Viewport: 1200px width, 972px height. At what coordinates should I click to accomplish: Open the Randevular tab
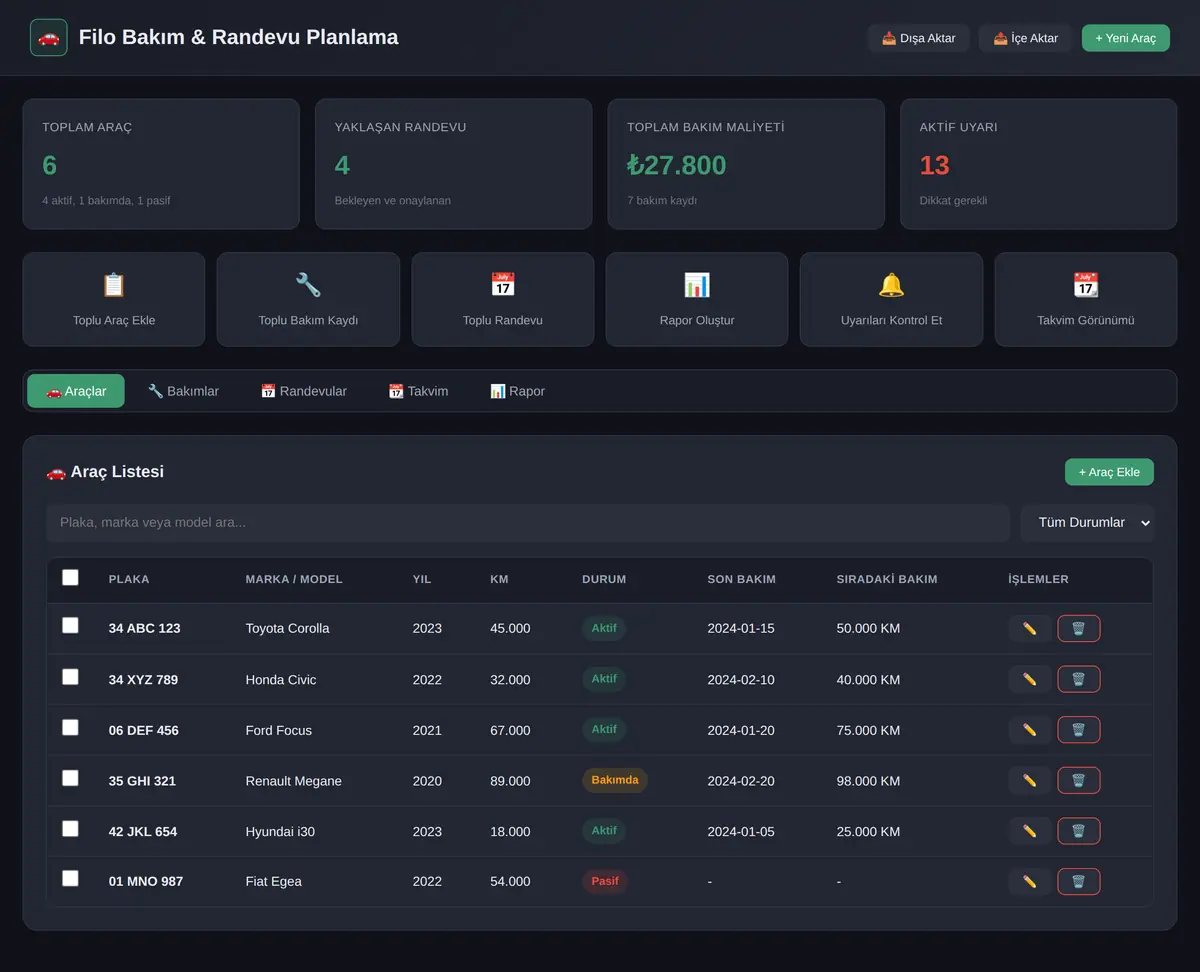[304, 391]
